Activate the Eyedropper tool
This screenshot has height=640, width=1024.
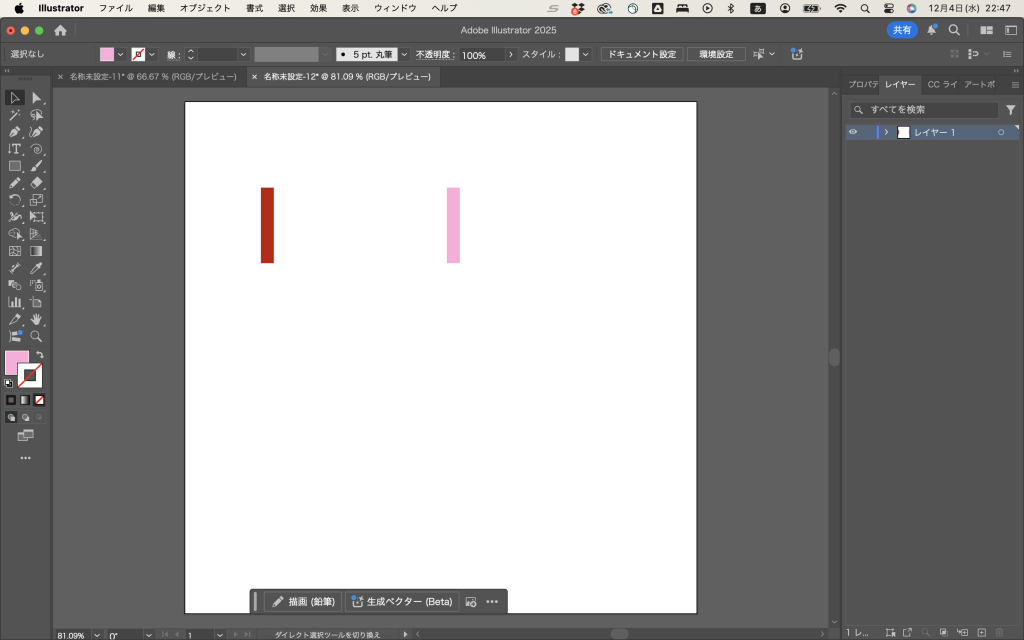click(x=36, y=268)
